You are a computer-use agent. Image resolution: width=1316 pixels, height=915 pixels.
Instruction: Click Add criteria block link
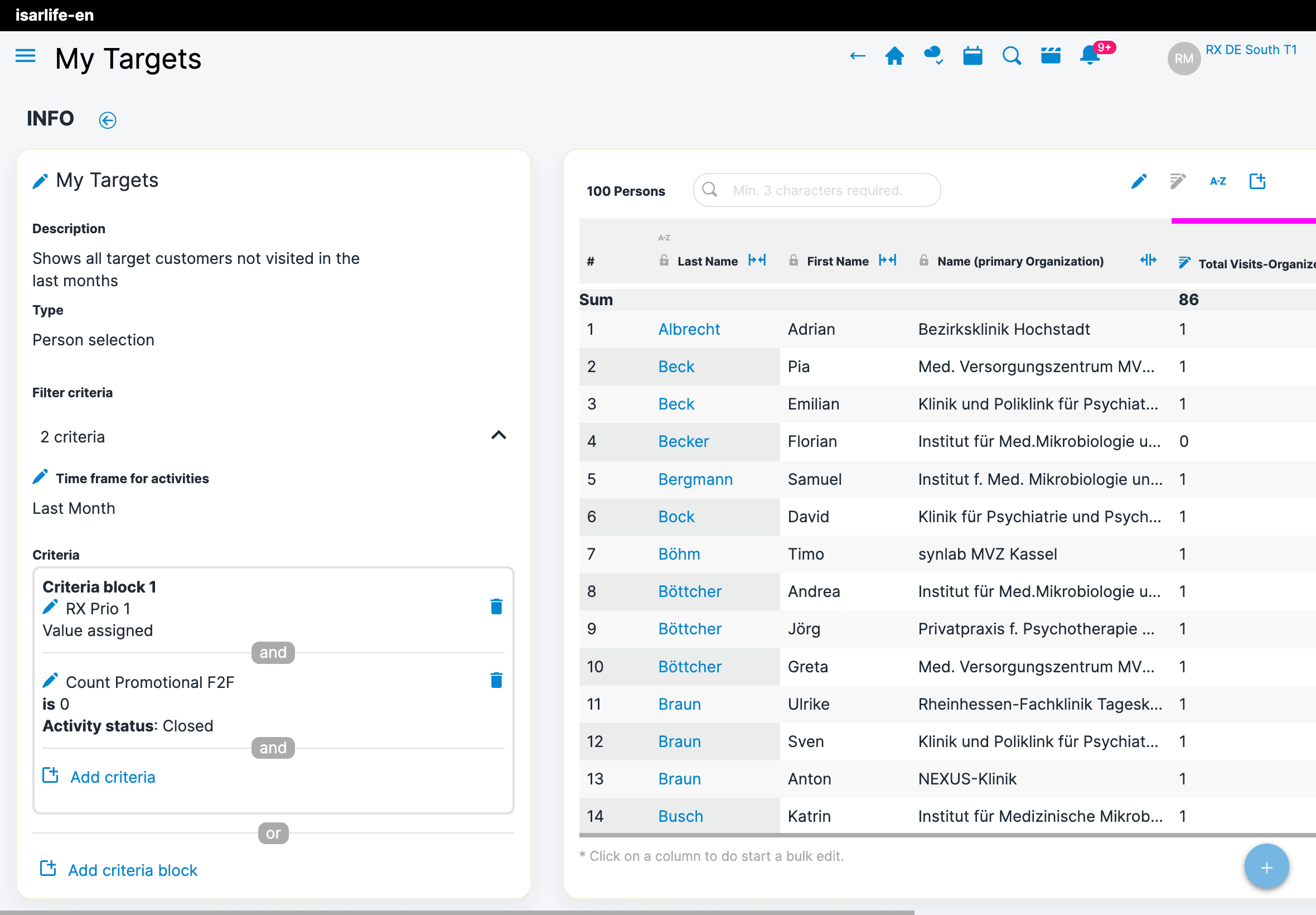point(132,870)
